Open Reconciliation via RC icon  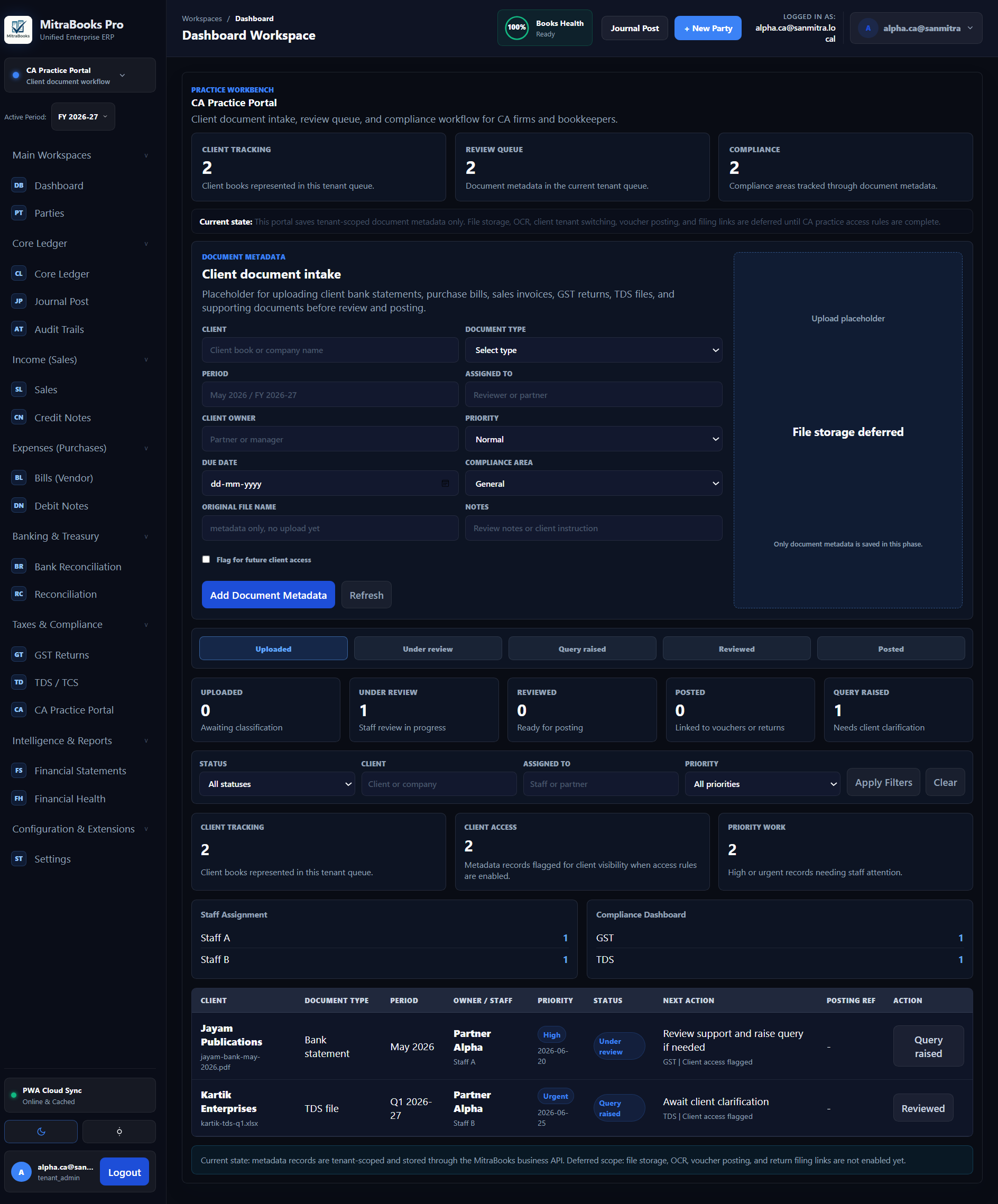(x=19, y=594)
